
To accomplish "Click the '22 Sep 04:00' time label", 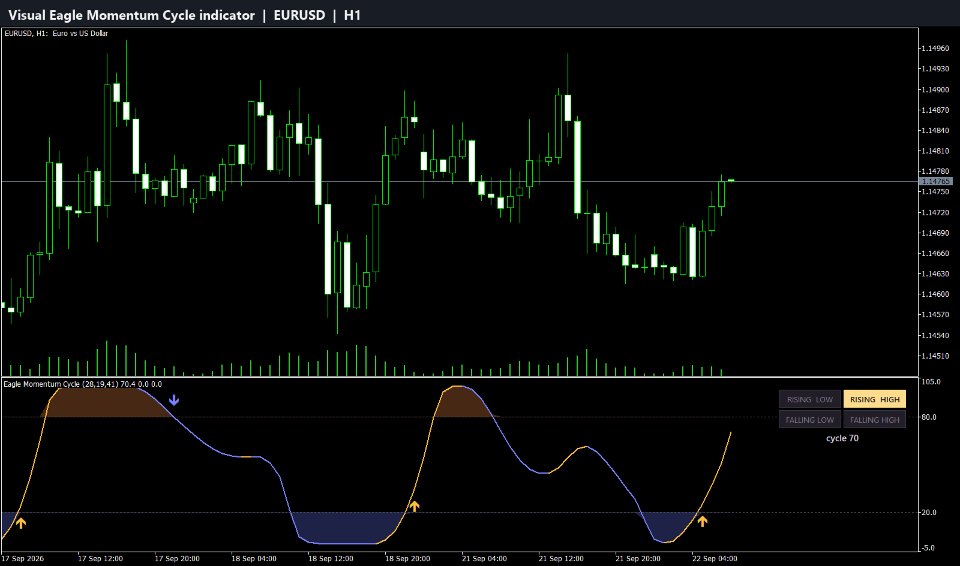I will point(714,559).
